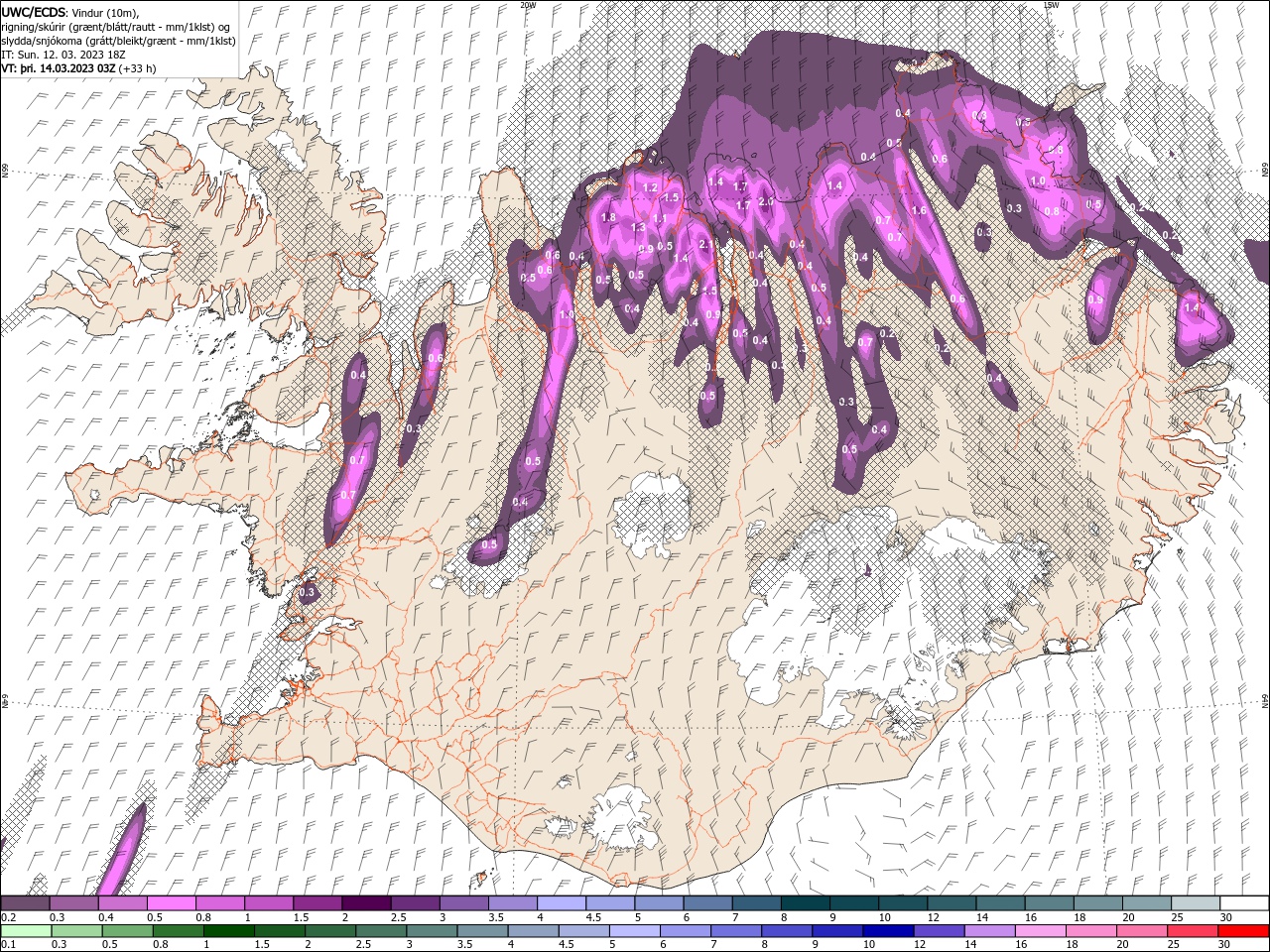Select the dark teal top-row swatch starting at 8
Image resolution: width=1270 pixels, height=952 pixels.
(805, 902)
